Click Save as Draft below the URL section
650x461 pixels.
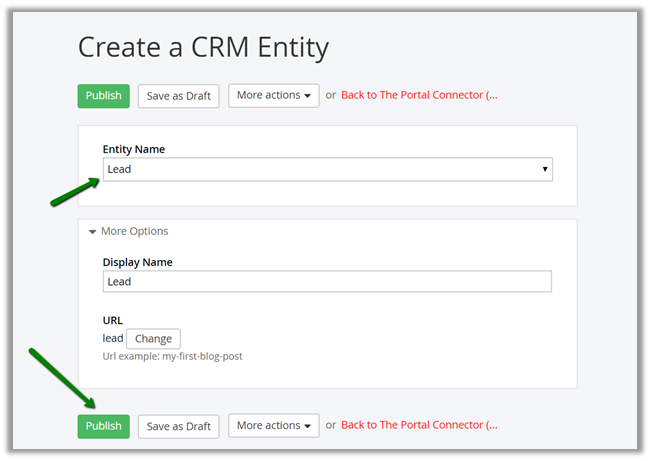coord(178,426)
